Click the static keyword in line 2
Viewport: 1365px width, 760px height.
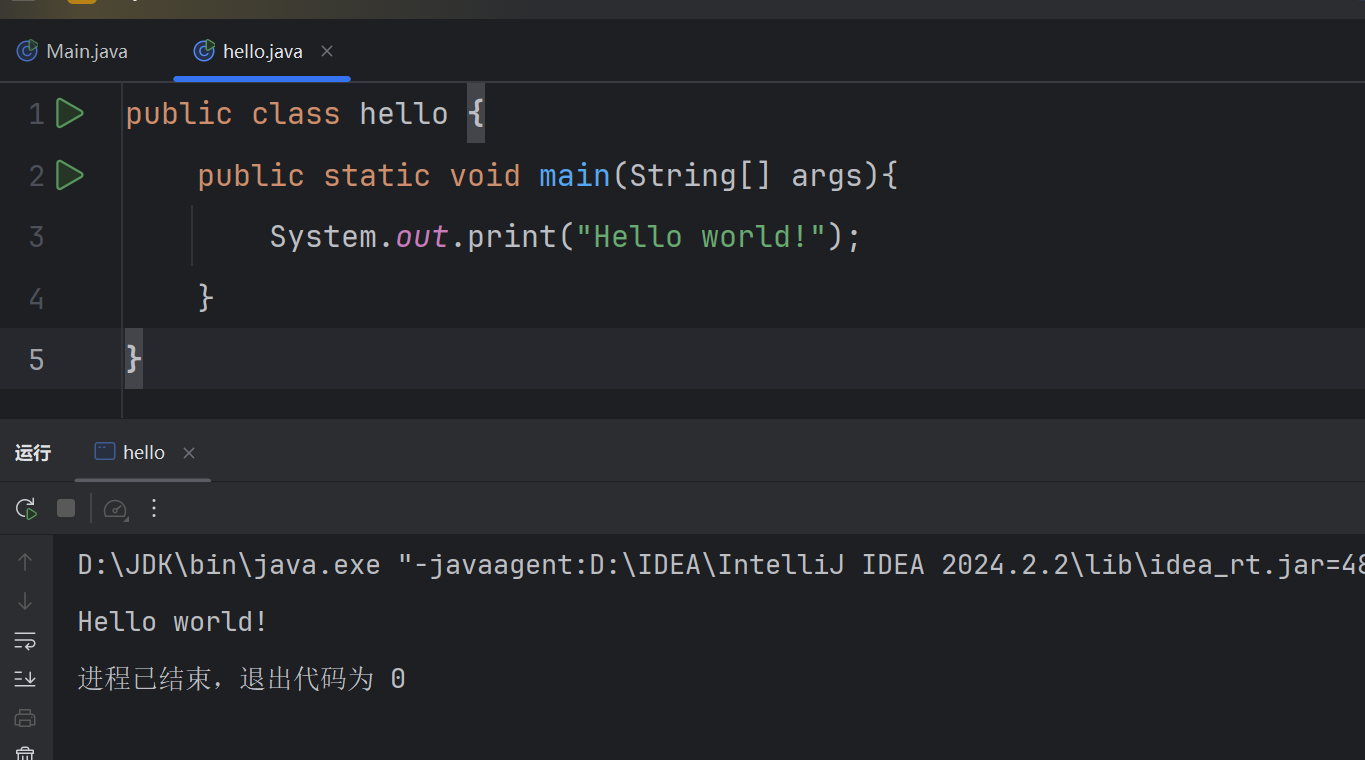click(x=377, y=176)
